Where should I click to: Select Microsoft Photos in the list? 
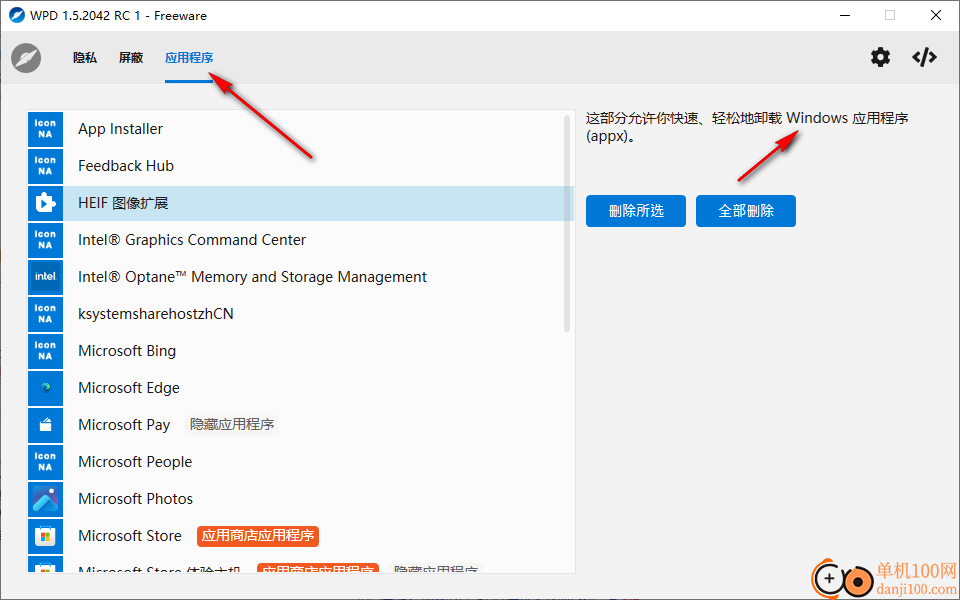click(x=301, y=499)
